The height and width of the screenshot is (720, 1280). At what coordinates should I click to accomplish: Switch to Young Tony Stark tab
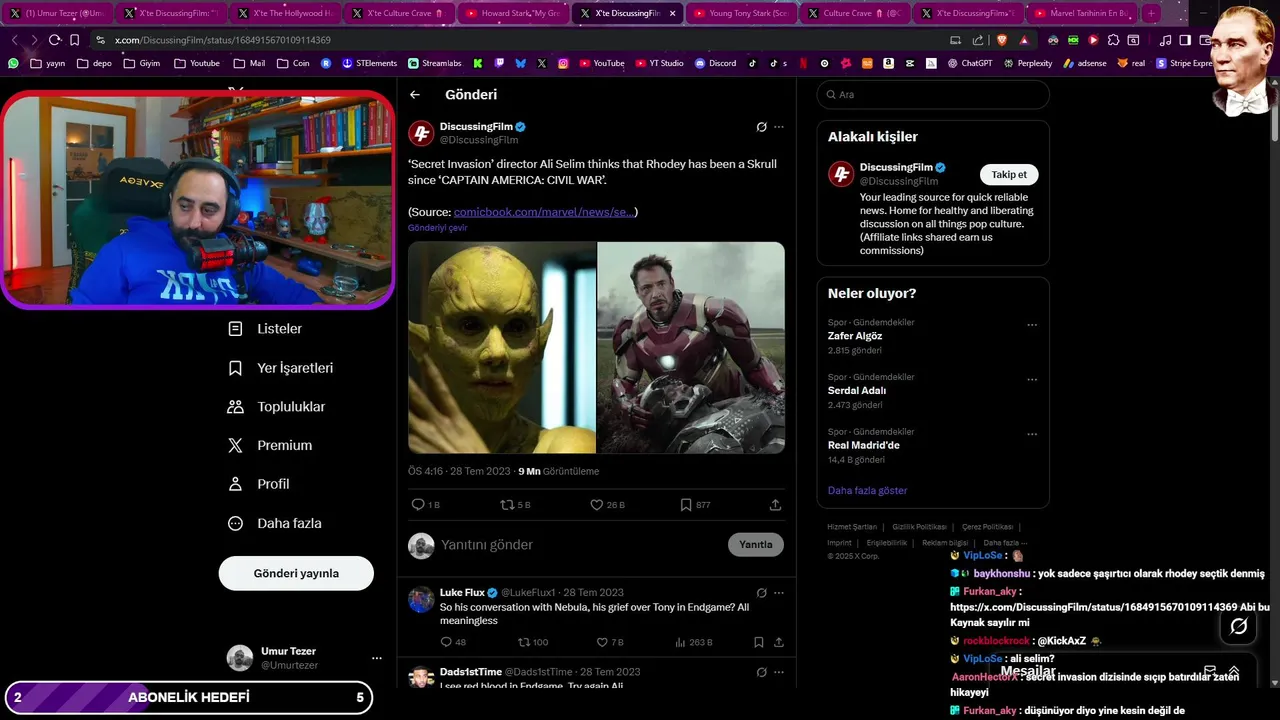(741, 13)
